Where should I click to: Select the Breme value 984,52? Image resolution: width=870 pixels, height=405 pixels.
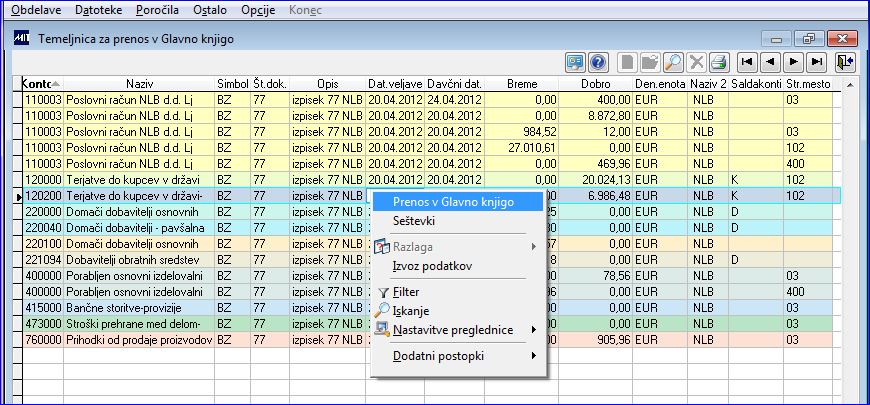(522, 132)
